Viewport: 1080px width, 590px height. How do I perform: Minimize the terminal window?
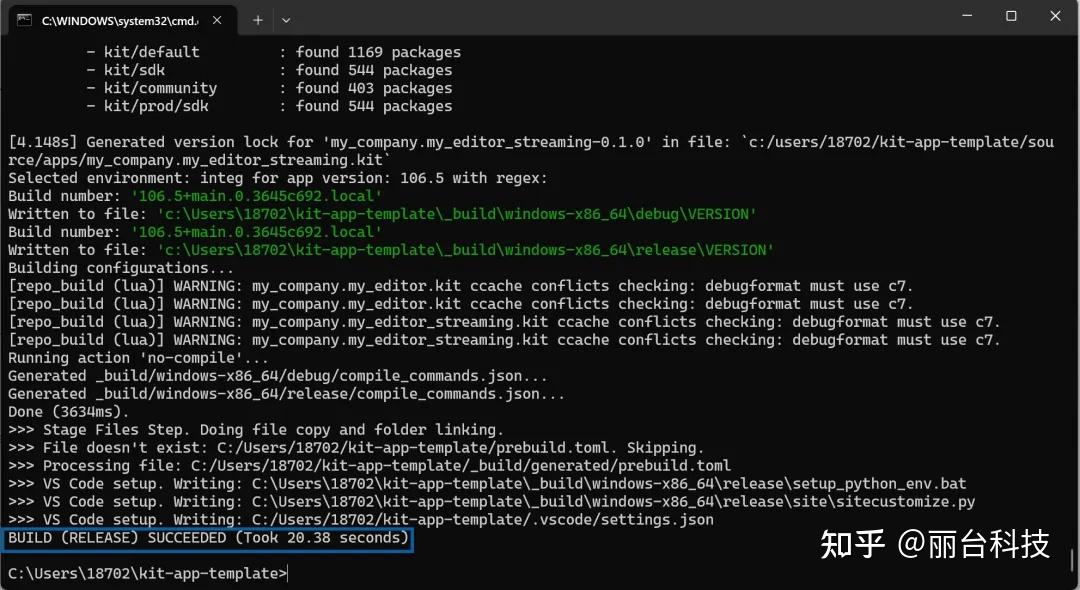(x=967, y=16)
